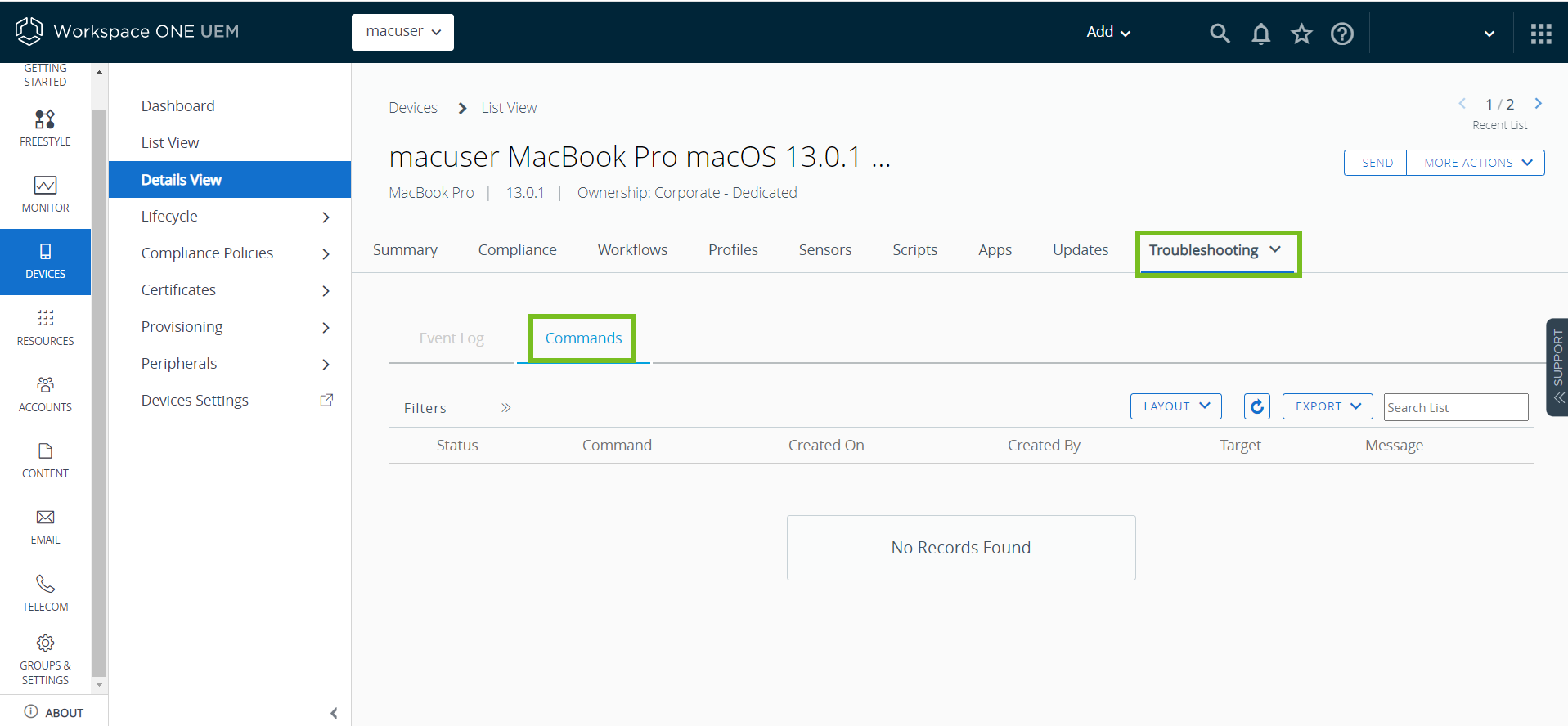
Task: Expand the Support side tab
Action: tap(1557, 367)
